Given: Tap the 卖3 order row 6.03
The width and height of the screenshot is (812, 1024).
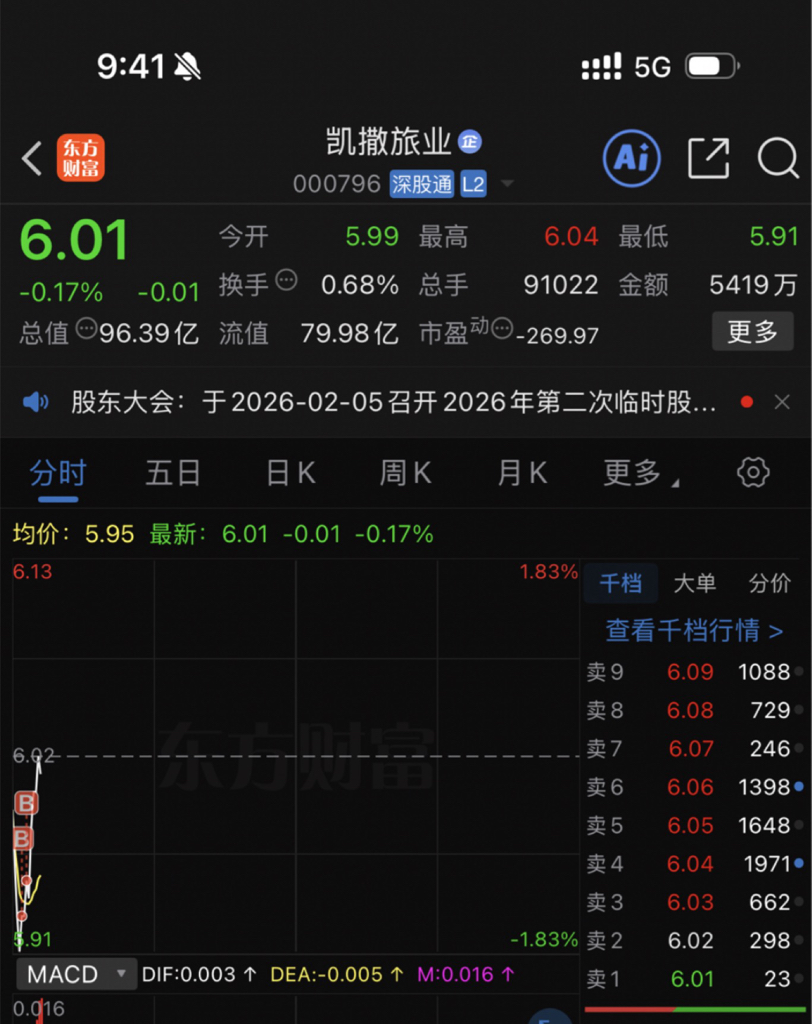Looking at the screenshot, I should click(x=694, y=903).
